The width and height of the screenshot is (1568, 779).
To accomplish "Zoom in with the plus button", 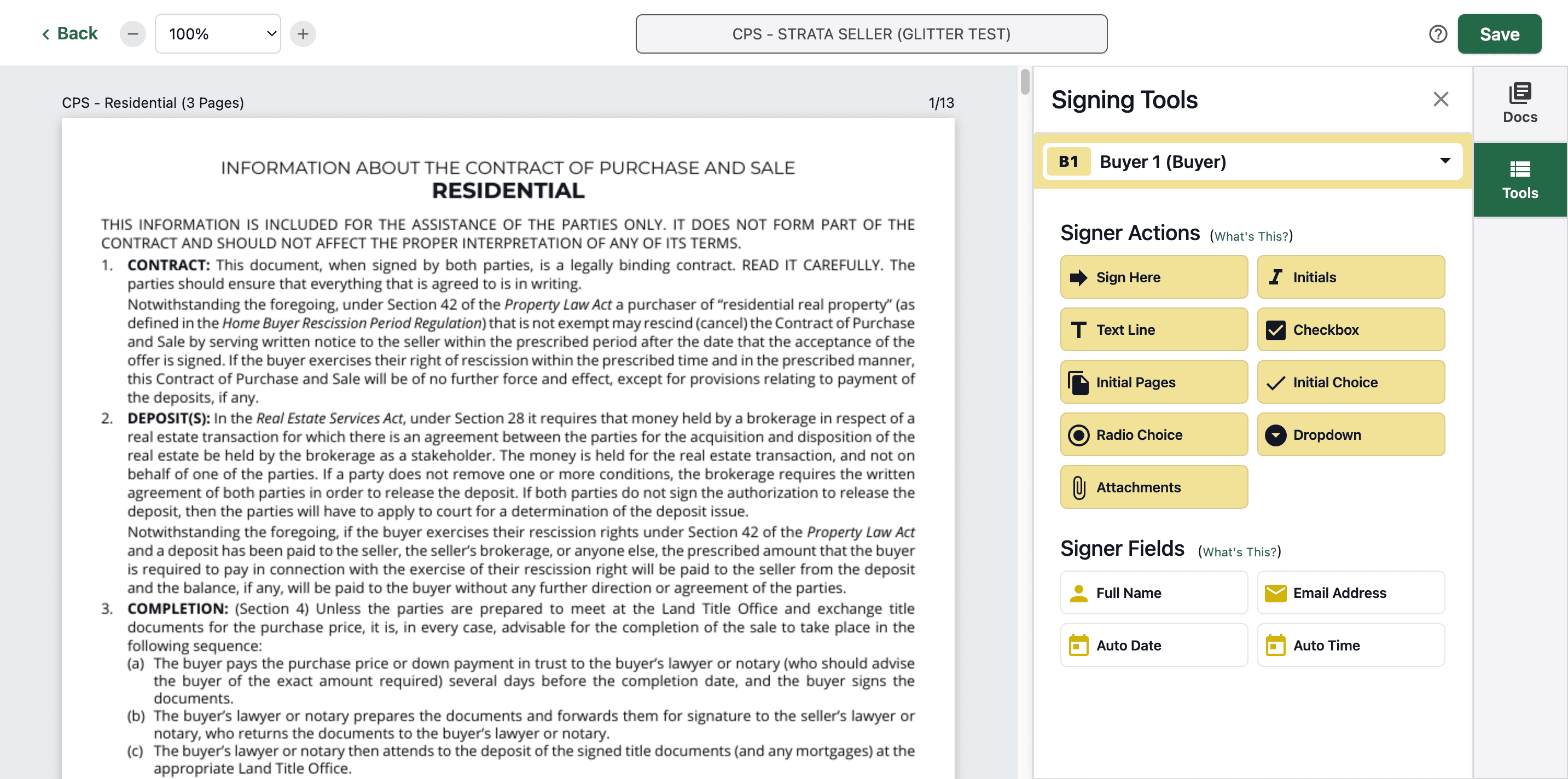I will tap(303, 34).
